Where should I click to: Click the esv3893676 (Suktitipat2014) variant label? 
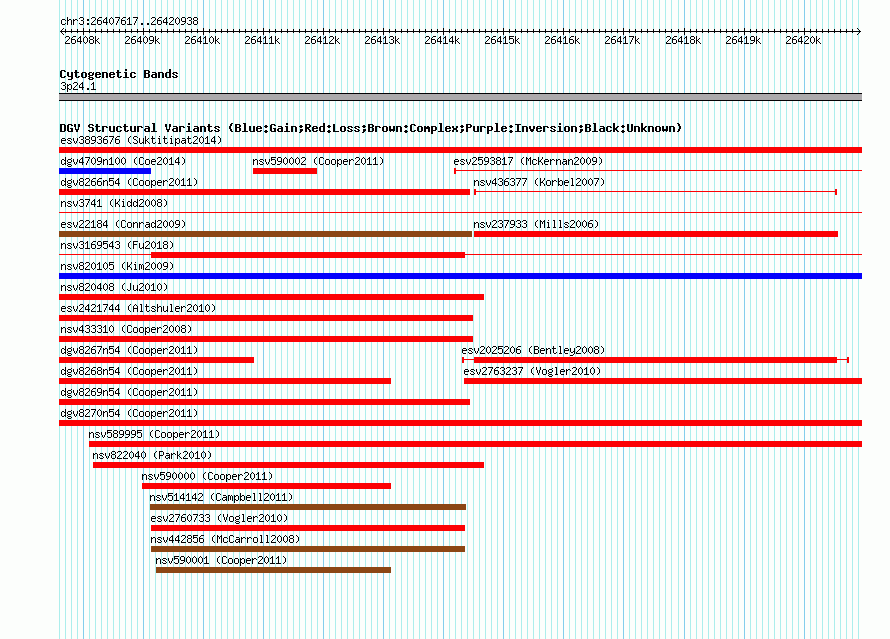pyautogui.click(x=141, y=140)
